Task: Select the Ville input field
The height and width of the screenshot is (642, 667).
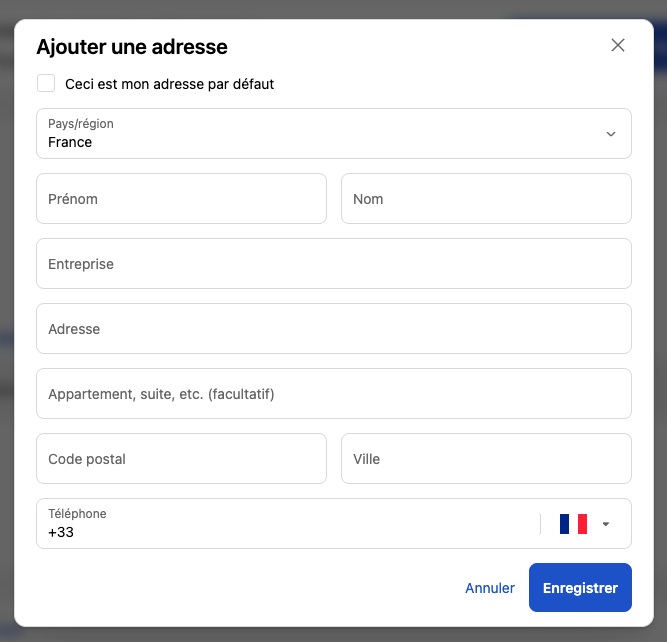Action: pyautogui.click(x=486, y=459)
